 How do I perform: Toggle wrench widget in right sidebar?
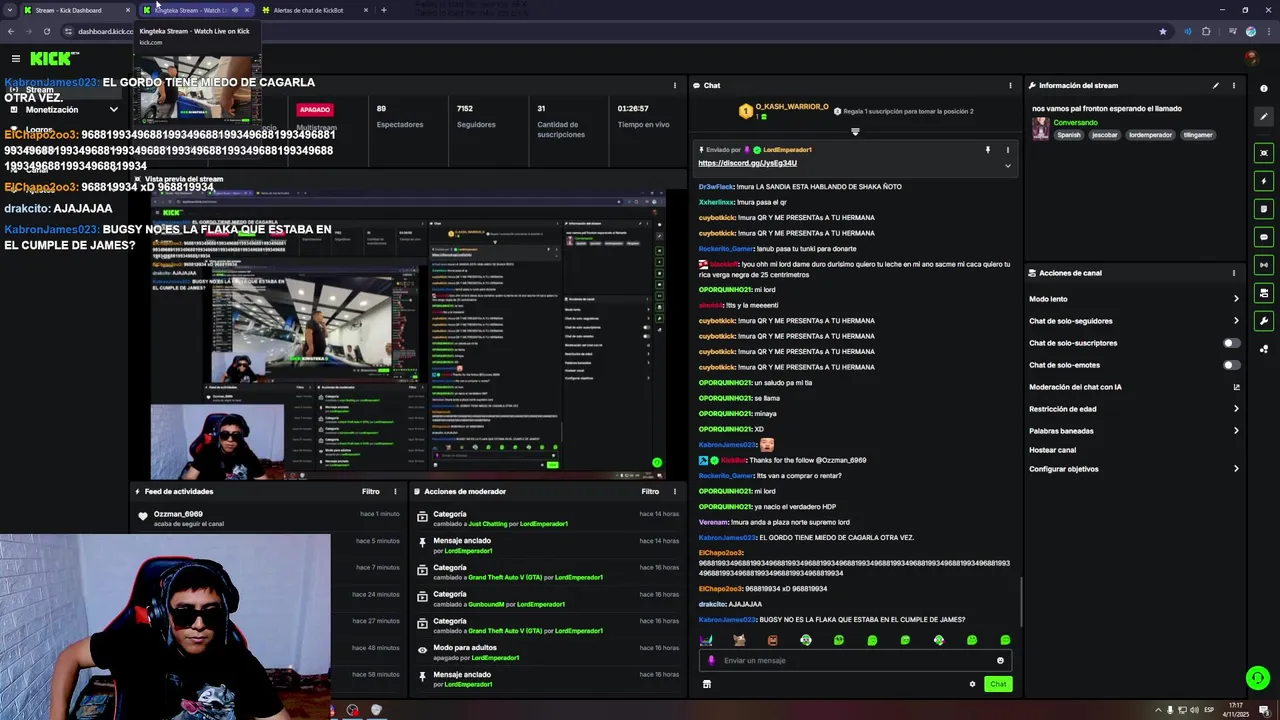click(x=1264, y=321)
